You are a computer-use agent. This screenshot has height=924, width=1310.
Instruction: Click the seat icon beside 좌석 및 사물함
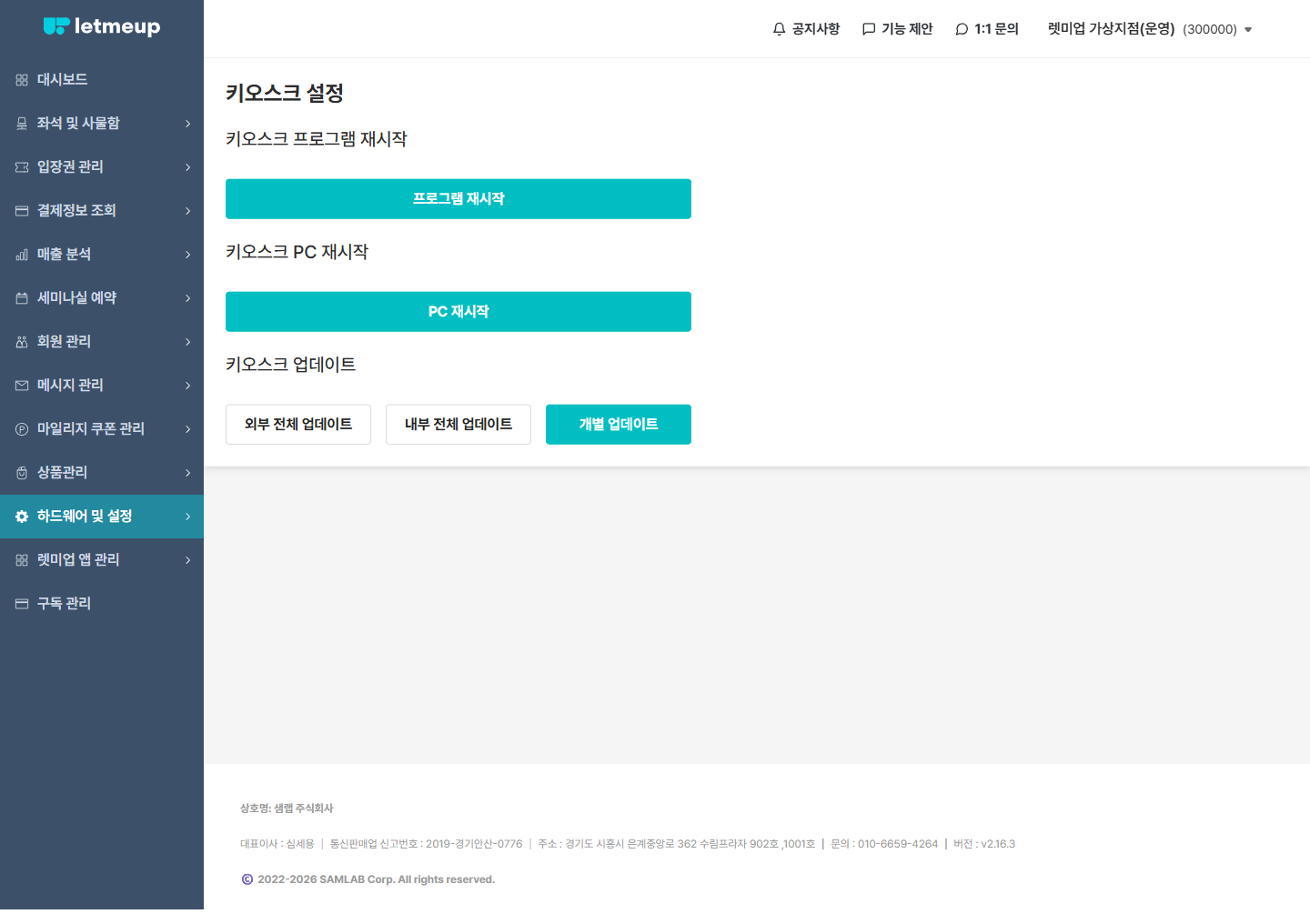(x=22, y=124)
